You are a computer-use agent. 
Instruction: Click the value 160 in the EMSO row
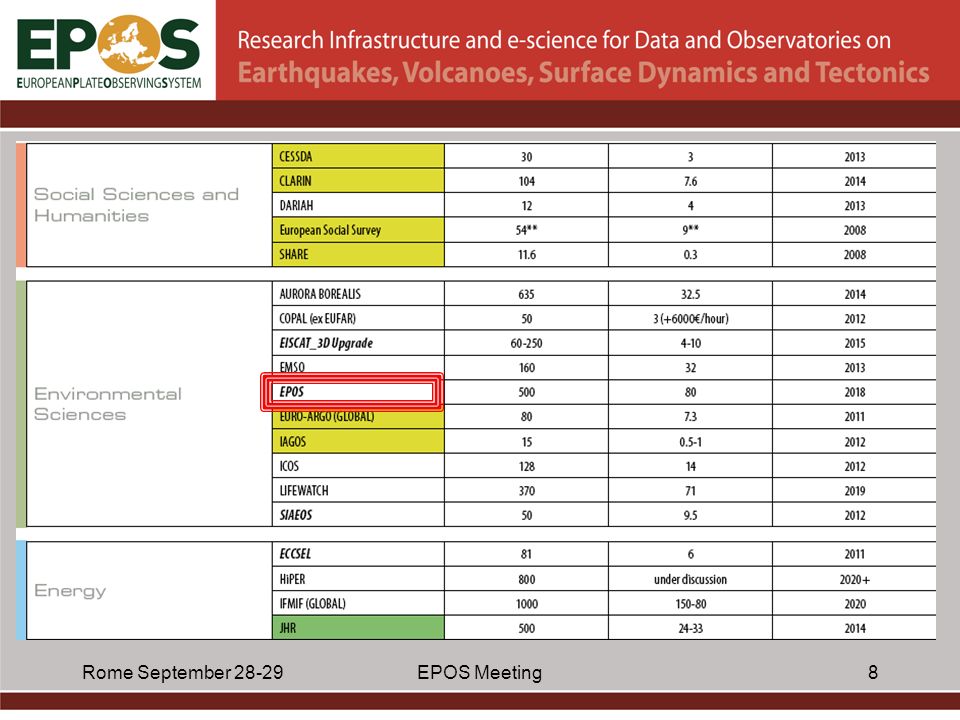coord(527,368)
